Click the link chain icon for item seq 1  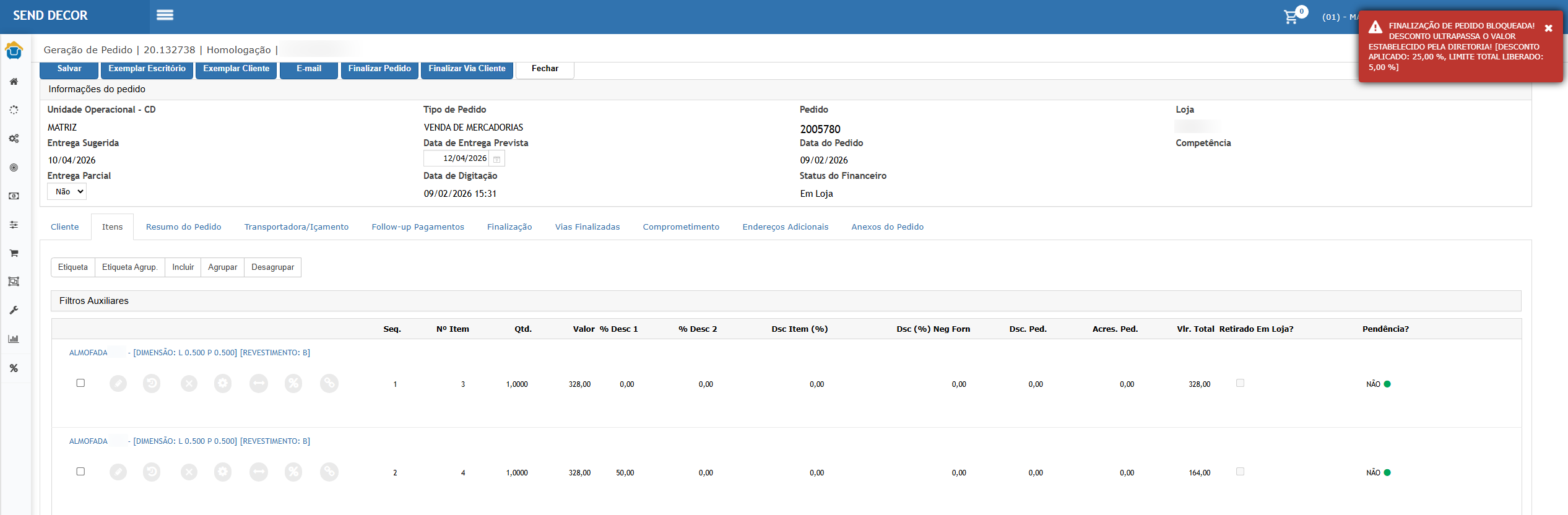(x=329, y=384)
